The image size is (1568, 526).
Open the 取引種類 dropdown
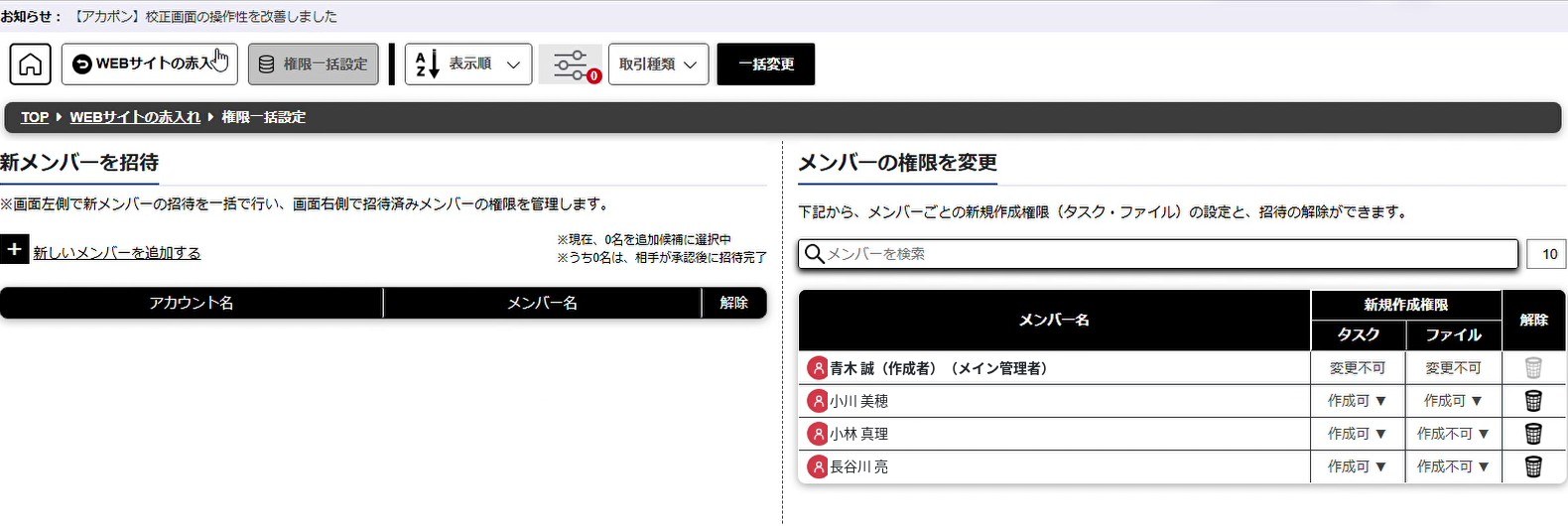659,65
